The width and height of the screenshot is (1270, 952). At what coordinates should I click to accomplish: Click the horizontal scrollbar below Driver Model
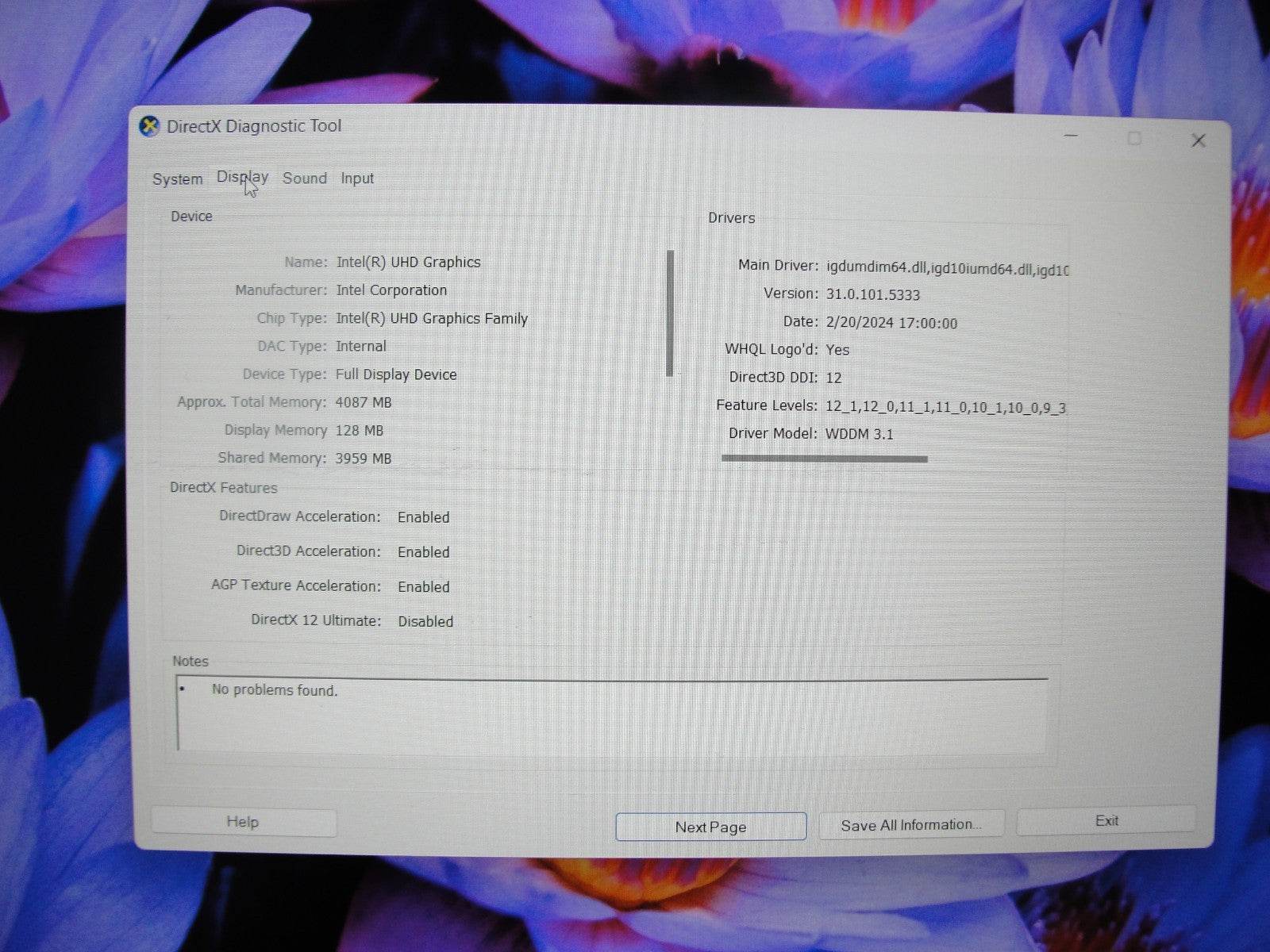click(x=823, y=458)
